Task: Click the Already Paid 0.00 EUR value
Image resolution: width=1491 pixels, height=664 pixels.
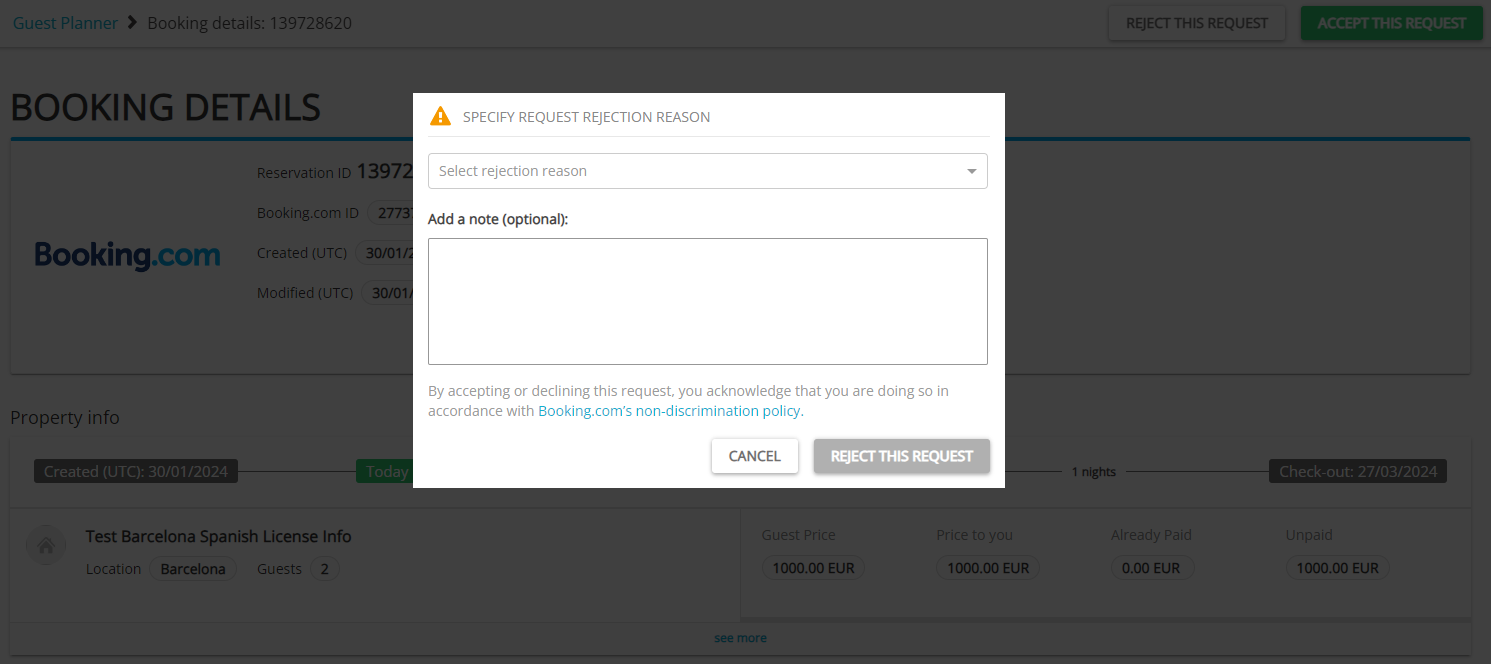Action: click(1152, 568)
